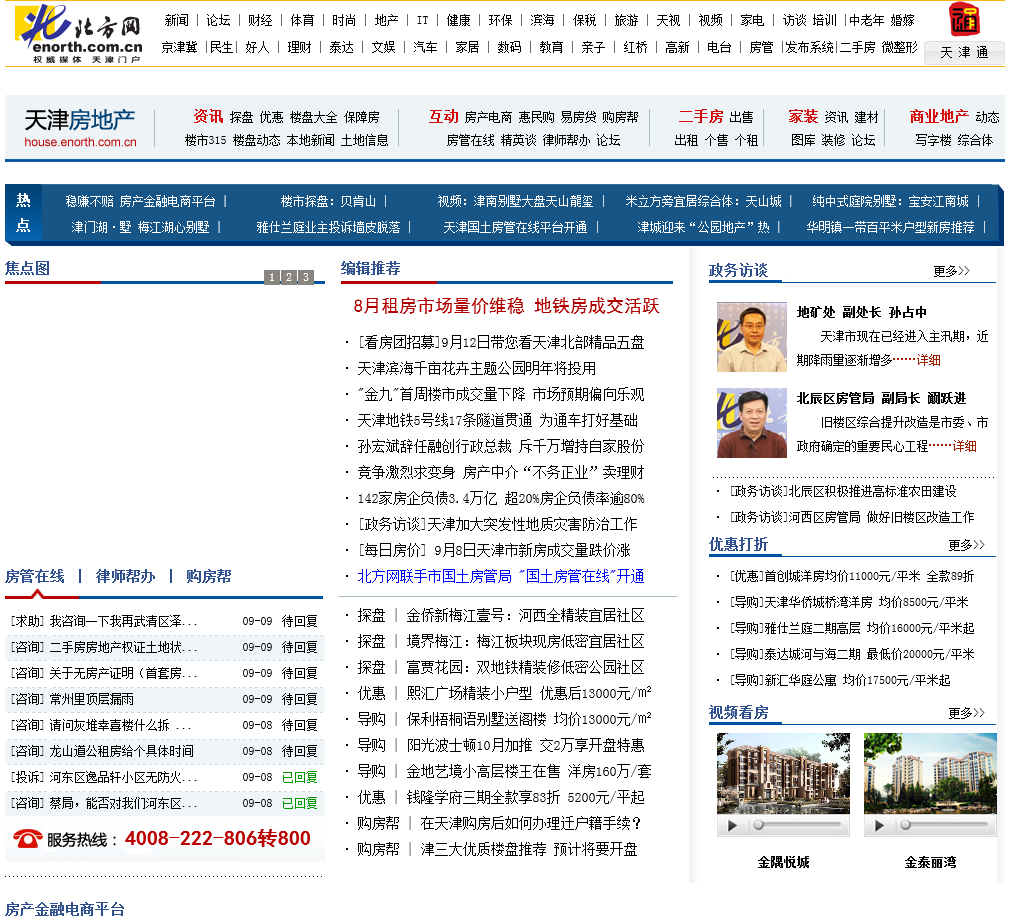Play the 金隅悦城 video

click(x=732, y=825)
